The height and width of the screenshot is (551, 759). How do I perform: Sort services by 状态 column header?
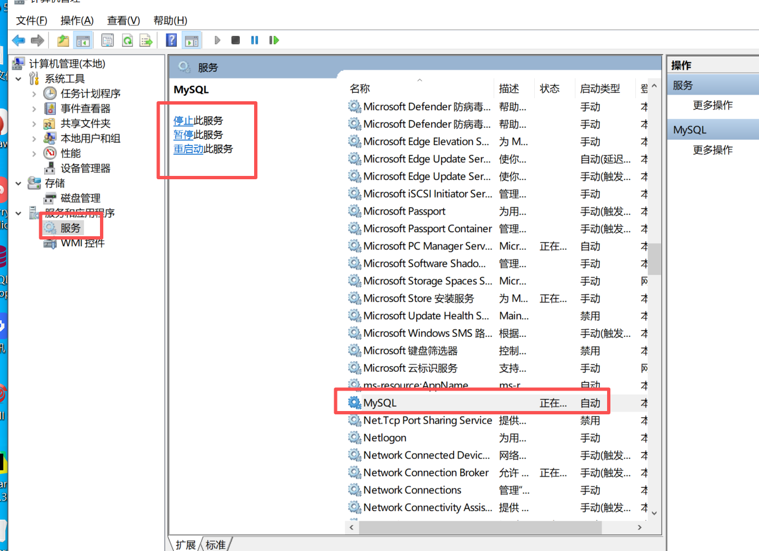click(549, 88)
